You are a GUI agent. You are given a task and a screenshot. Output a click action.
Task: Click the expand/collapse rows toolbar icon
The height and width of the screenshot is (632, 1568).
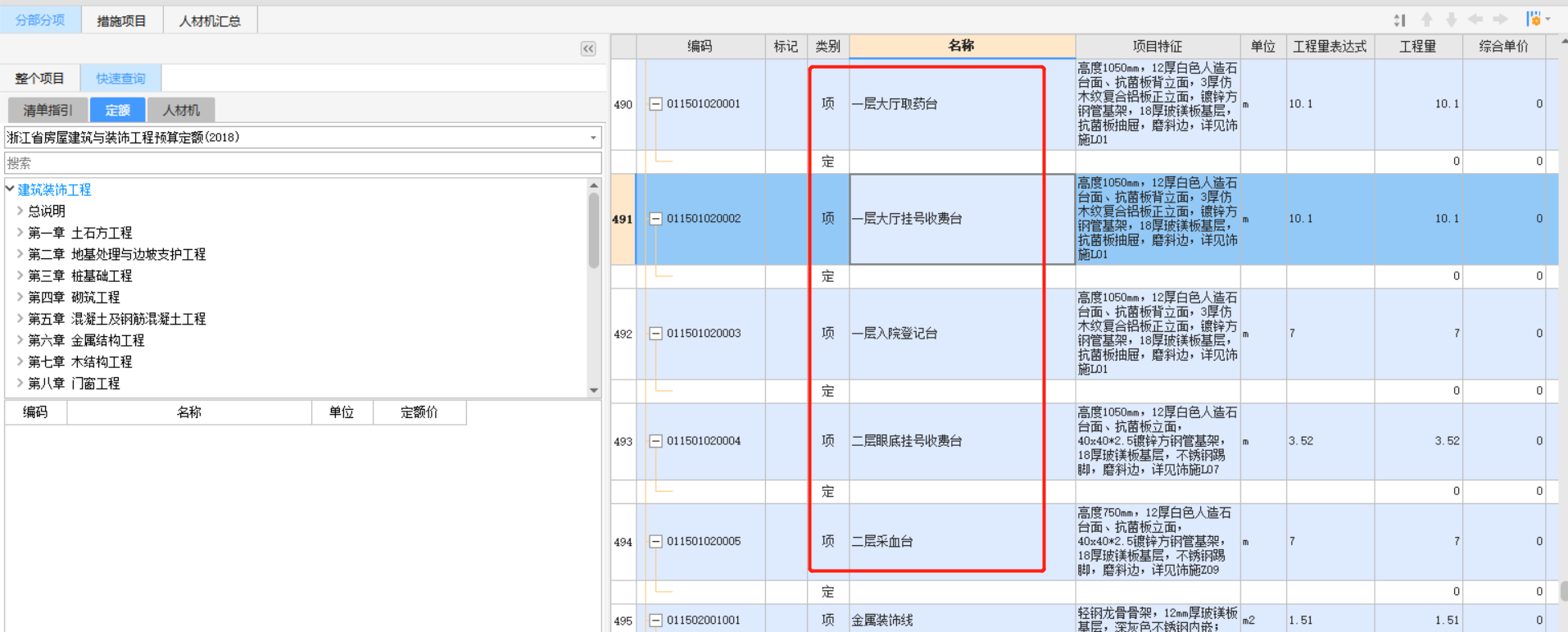1400,20
